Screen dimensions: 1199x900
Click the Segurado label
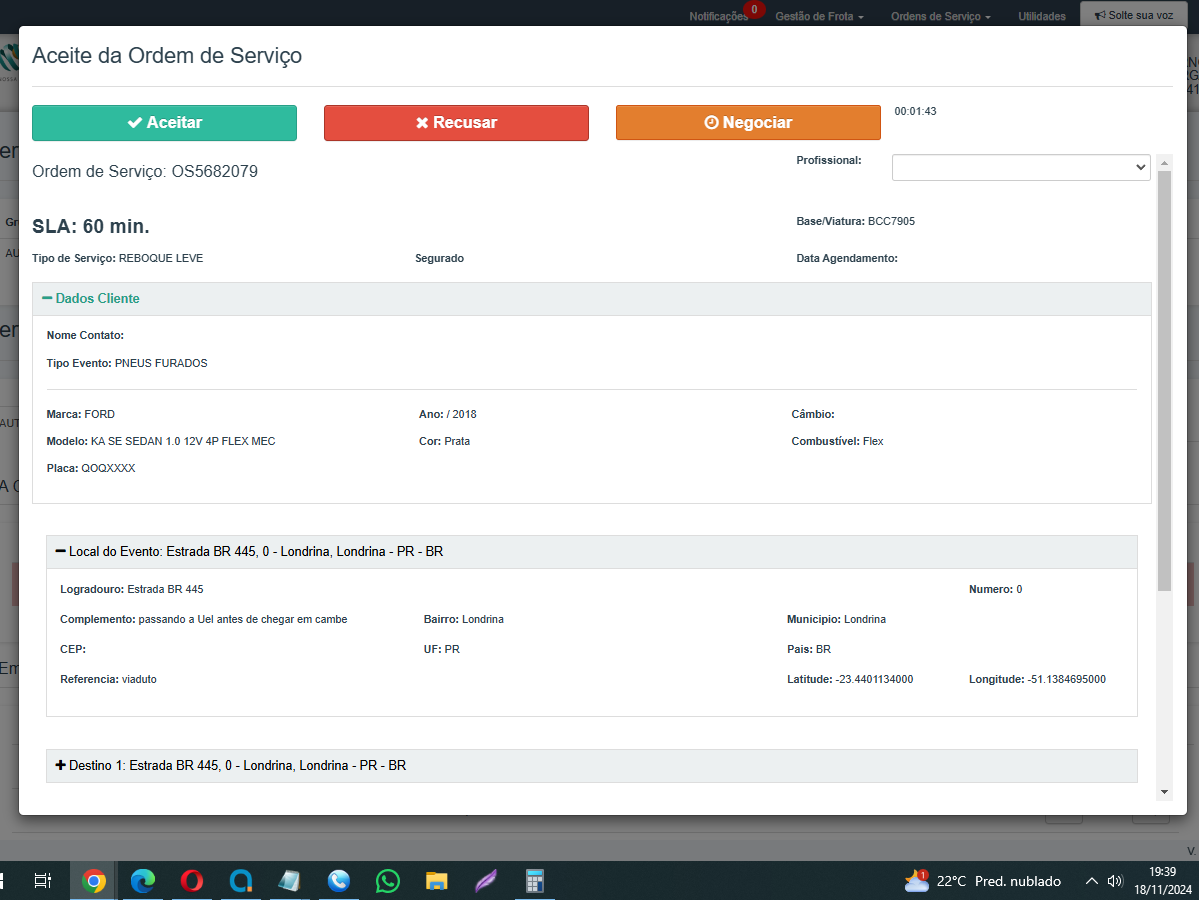pyautogui.click(x=440, y=258)
